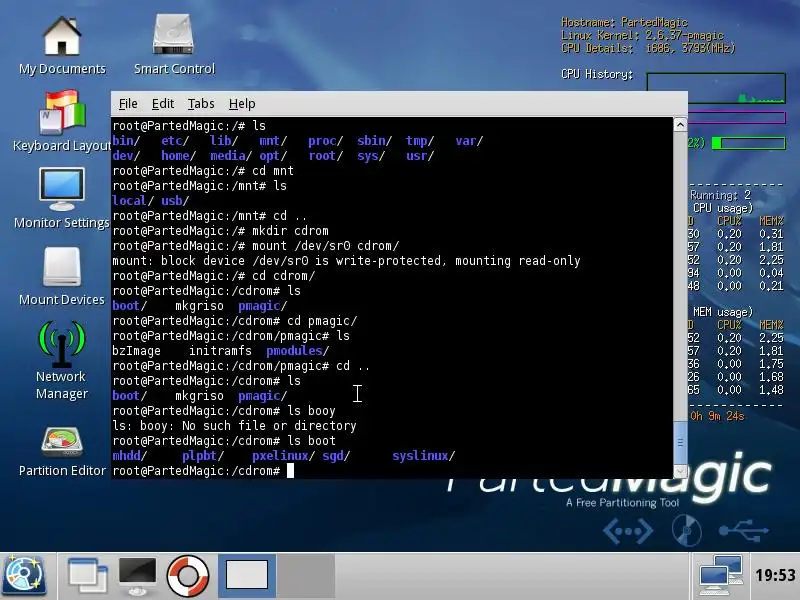Click the 'mhdd/' directory text

pos(130,456)
